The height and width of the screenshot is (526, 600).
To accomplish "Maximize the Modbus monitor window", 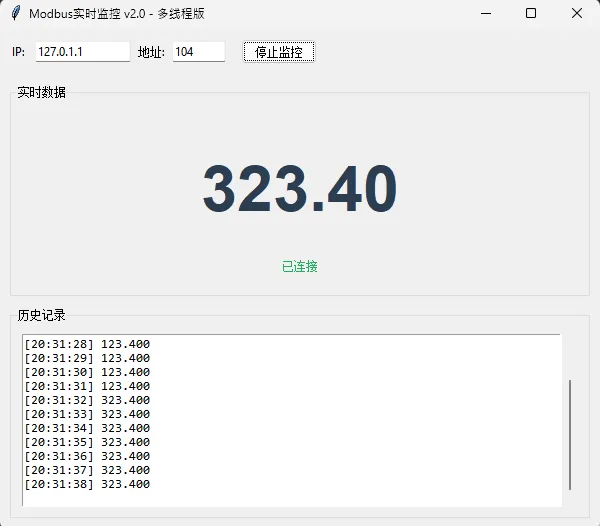I will (x=531, y=13).
